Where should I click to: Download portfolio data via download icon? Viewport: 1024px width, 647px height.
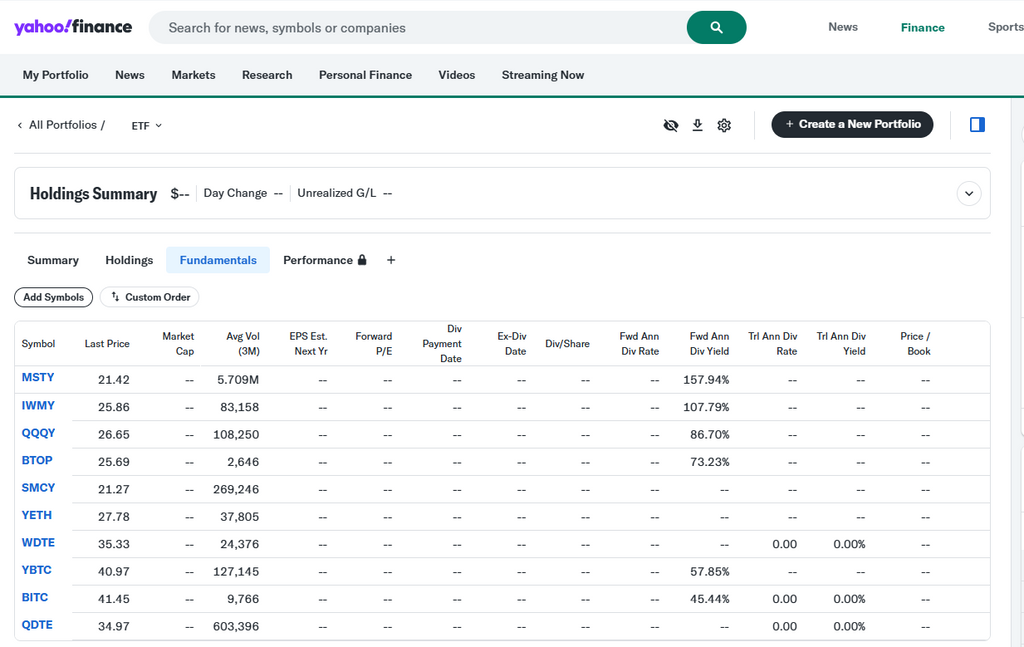(698, 125)
